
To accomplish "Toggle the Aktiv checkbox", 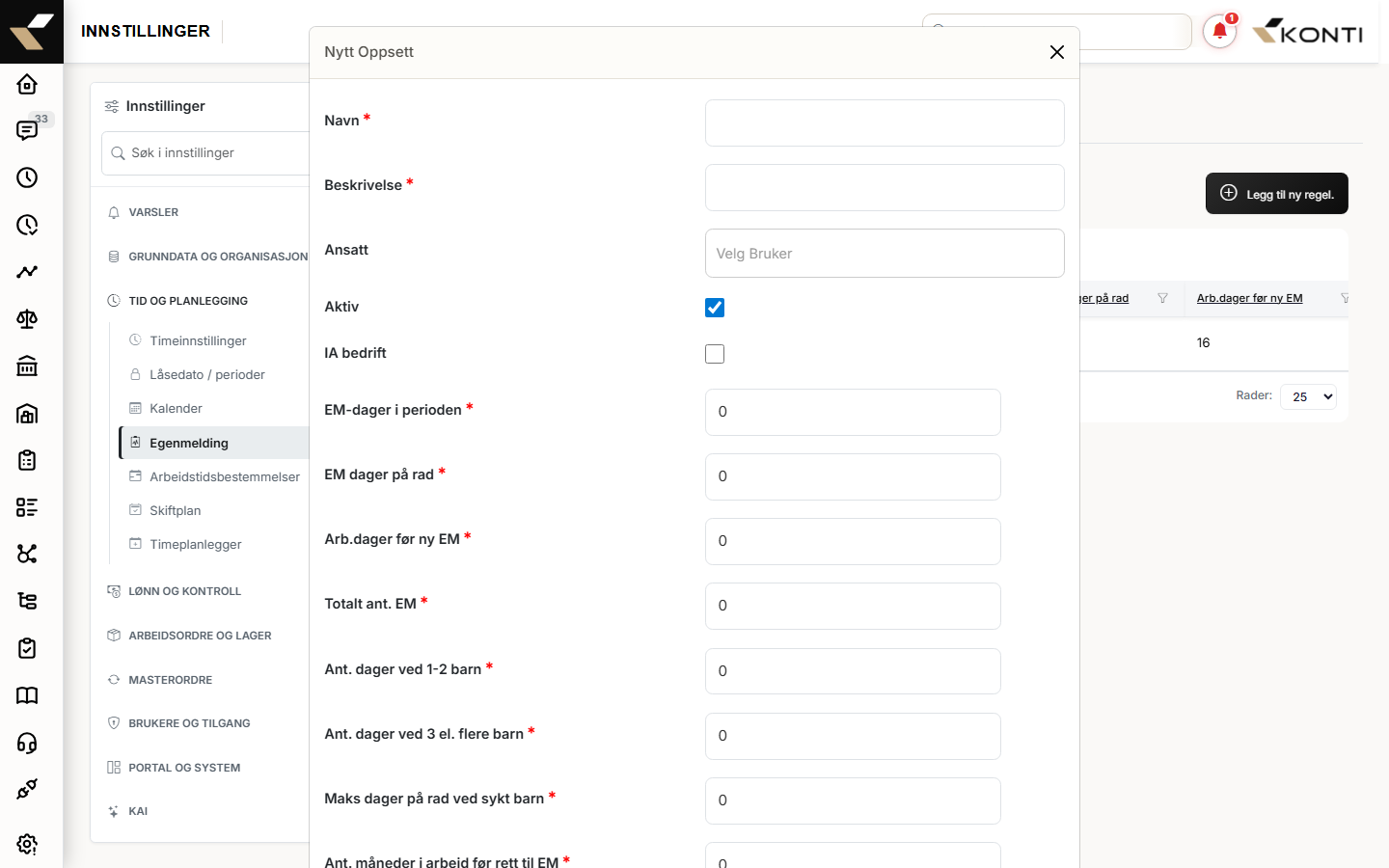I will [715, 308].
